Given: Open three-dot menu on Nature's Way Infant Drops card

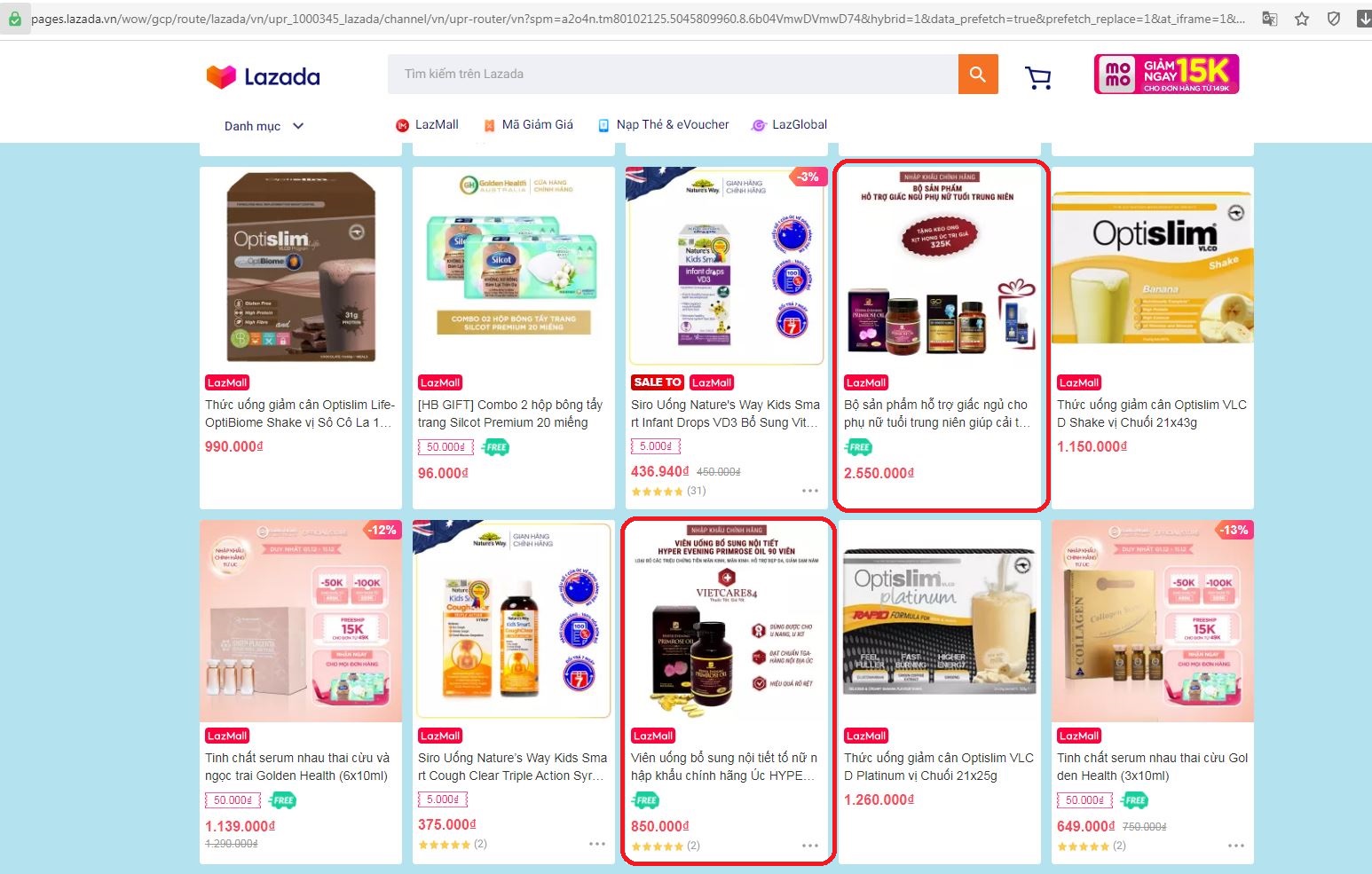Looking at the screenshot, I should tap(810, 491).
